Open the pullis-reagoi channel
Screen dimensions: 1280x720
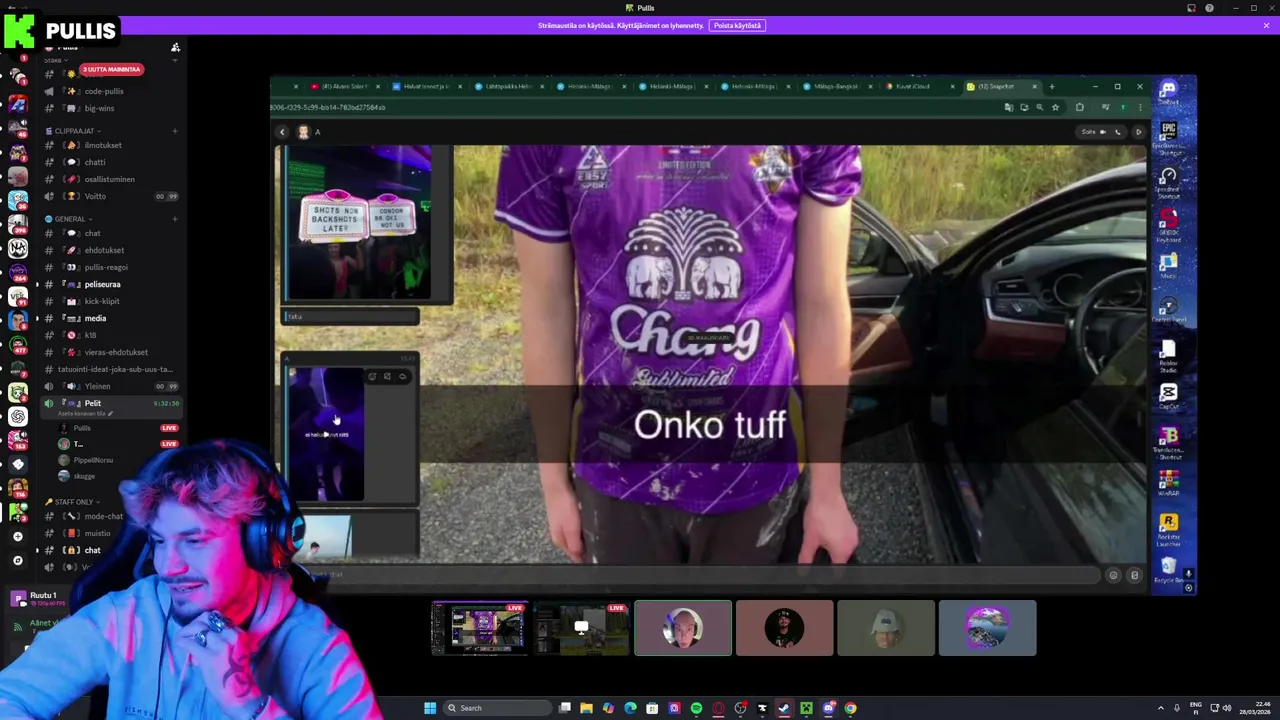(106, 267)
